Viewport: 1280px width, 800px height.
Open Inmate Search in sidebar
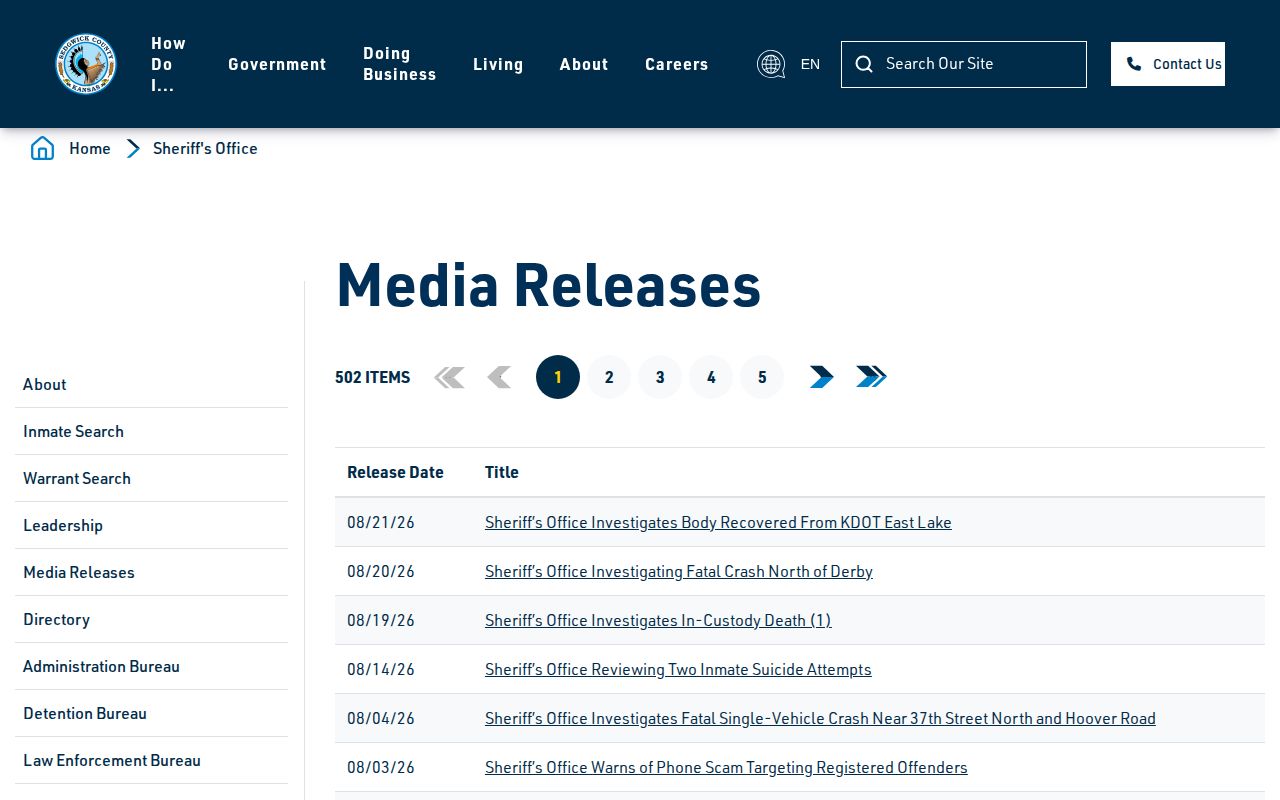(x=151, y=431)
